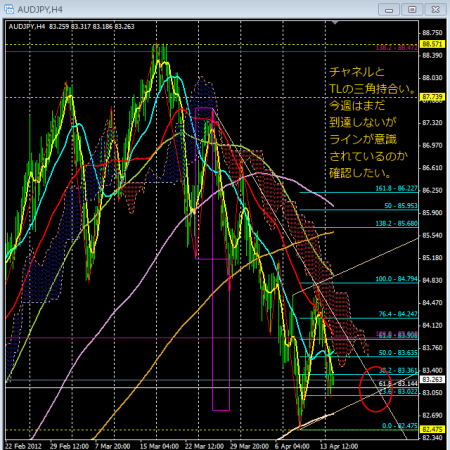Select Fibonacci level 161.8 - 86.227
450x450 pixels.
[396, 188]
